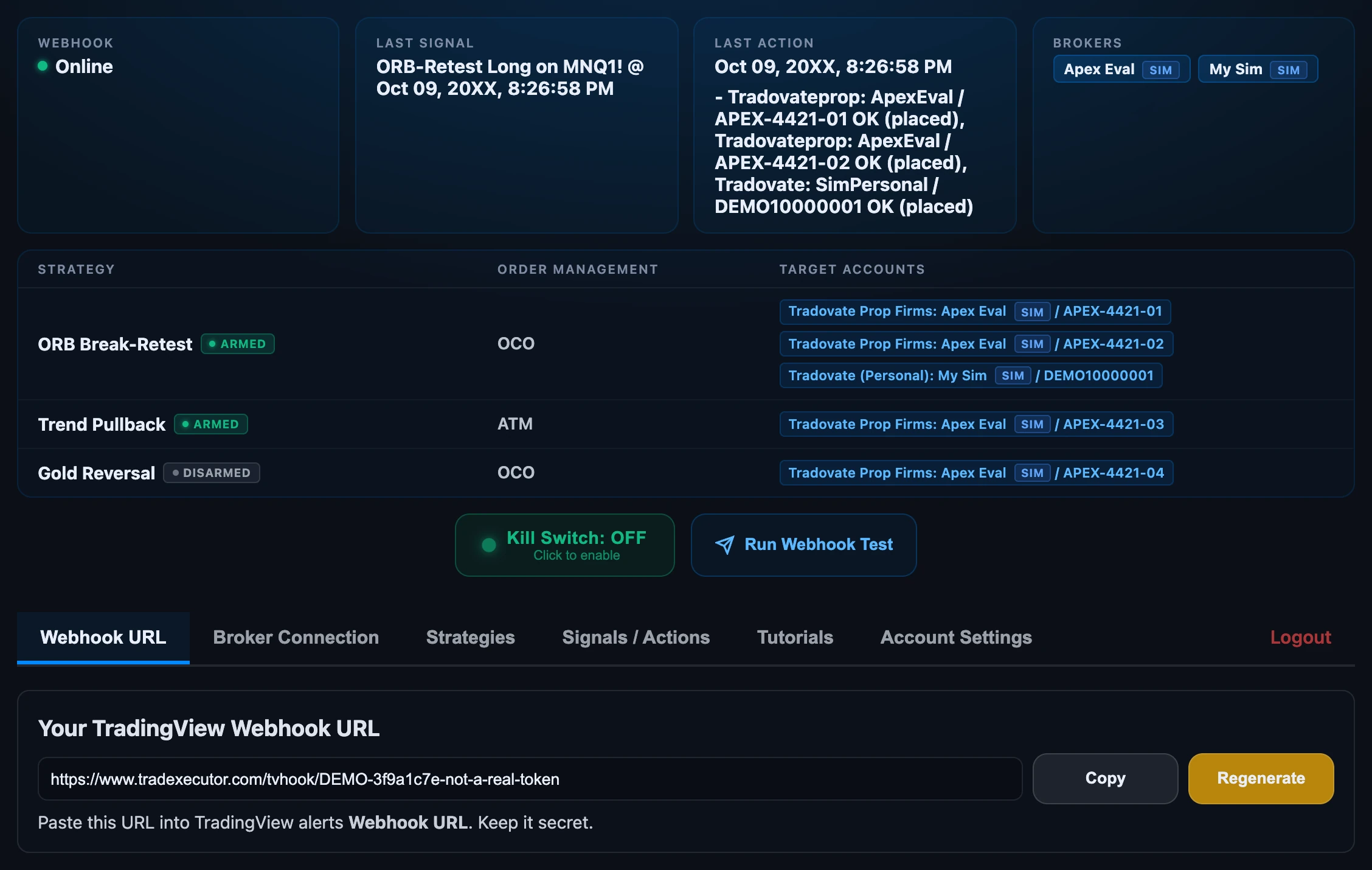This screenshot has height=870, width=1372.
Task: Select the Apex Eval broker chip
Action: 1121,69
